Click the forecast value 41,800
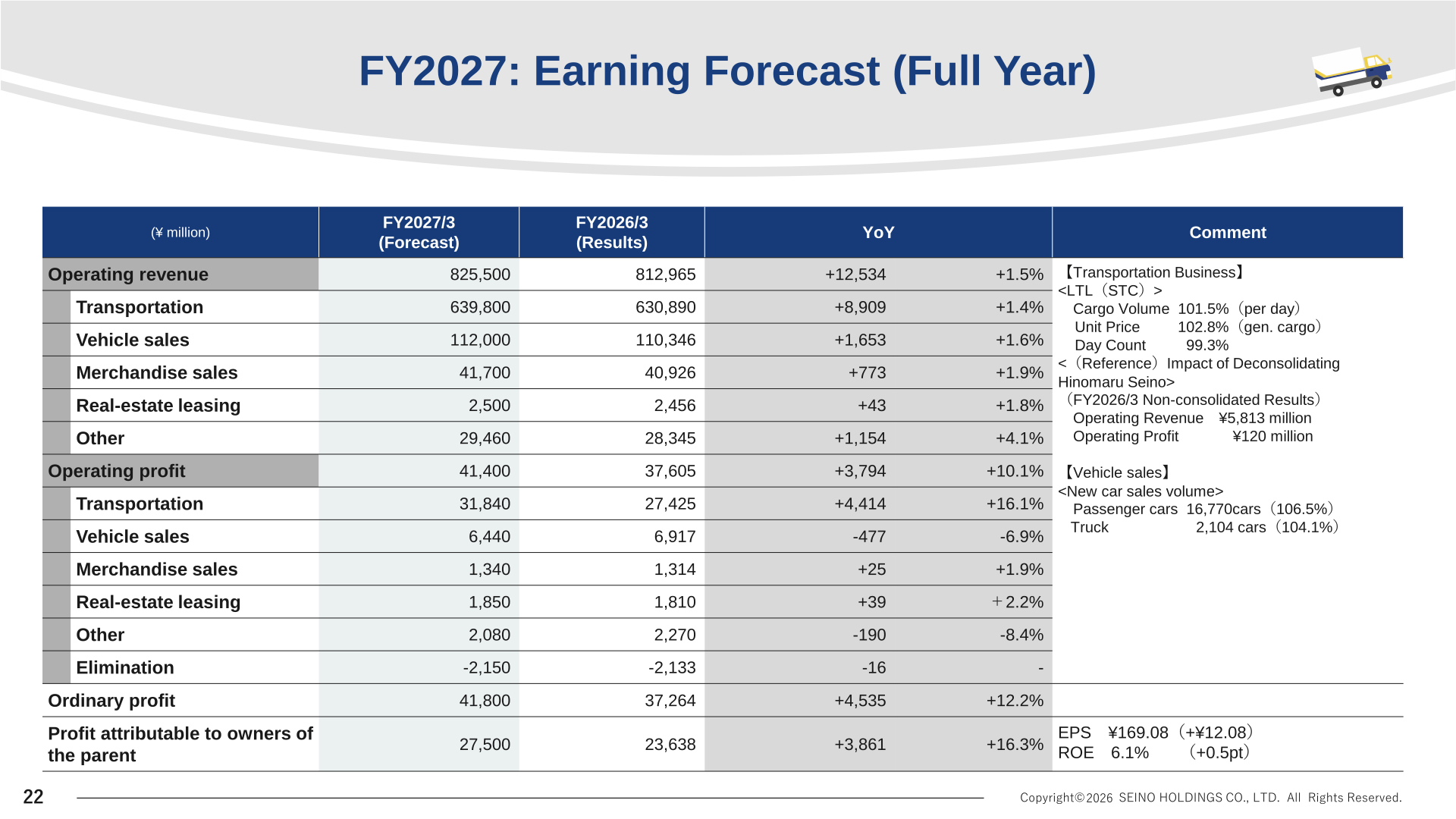The width and height of the screenshot is (1456, 819). tap(485, 701)
